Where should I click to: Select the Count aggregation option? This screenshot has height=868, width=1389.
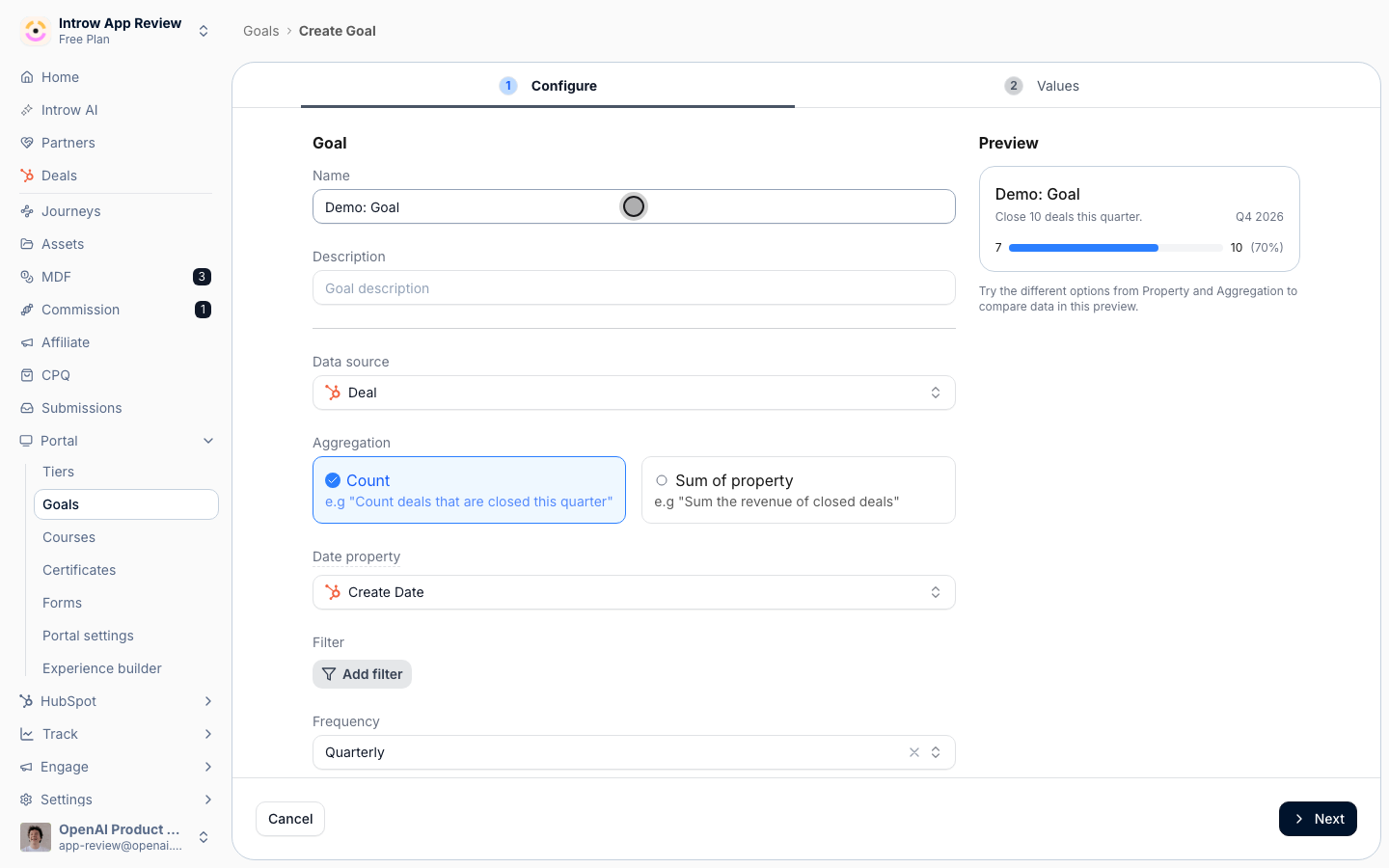click(469, 490)
